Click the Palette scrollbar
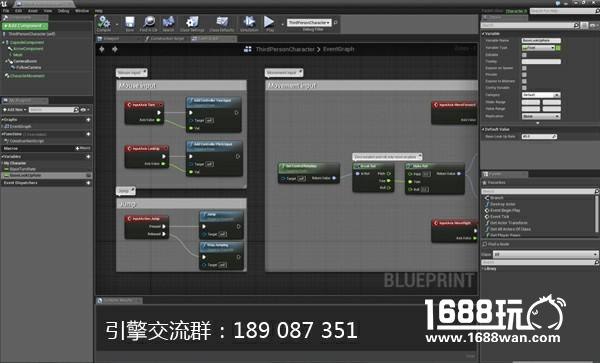Image resolution: width=600 pixels, height=363 pixels. click(x=597, y=214)
